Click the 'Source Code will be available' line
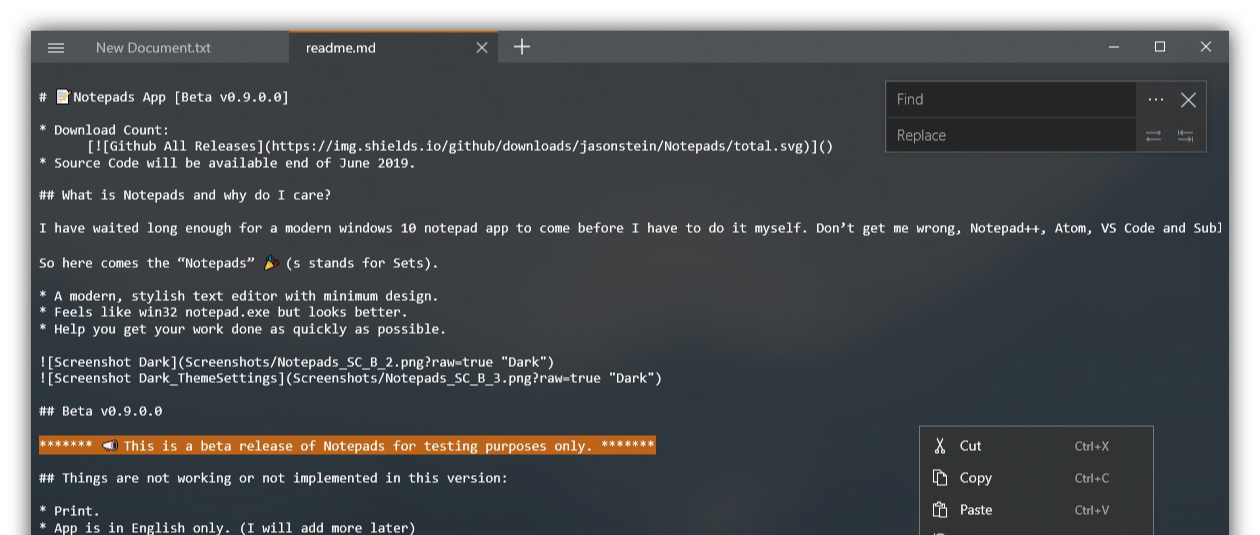The image size is (1260, 535). click(227, 162)
